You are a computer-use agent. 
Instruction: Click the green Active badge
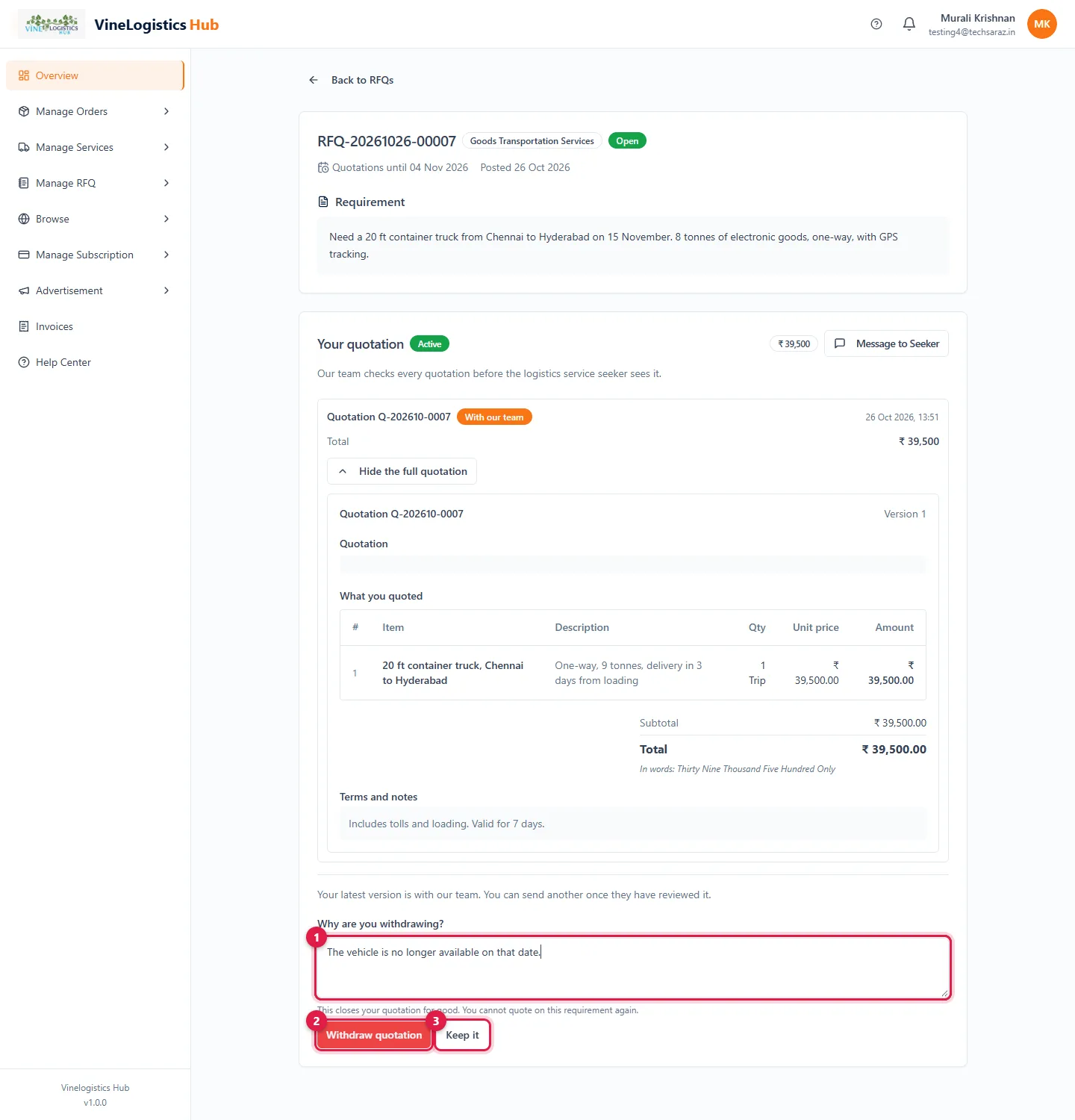point(429,343)
